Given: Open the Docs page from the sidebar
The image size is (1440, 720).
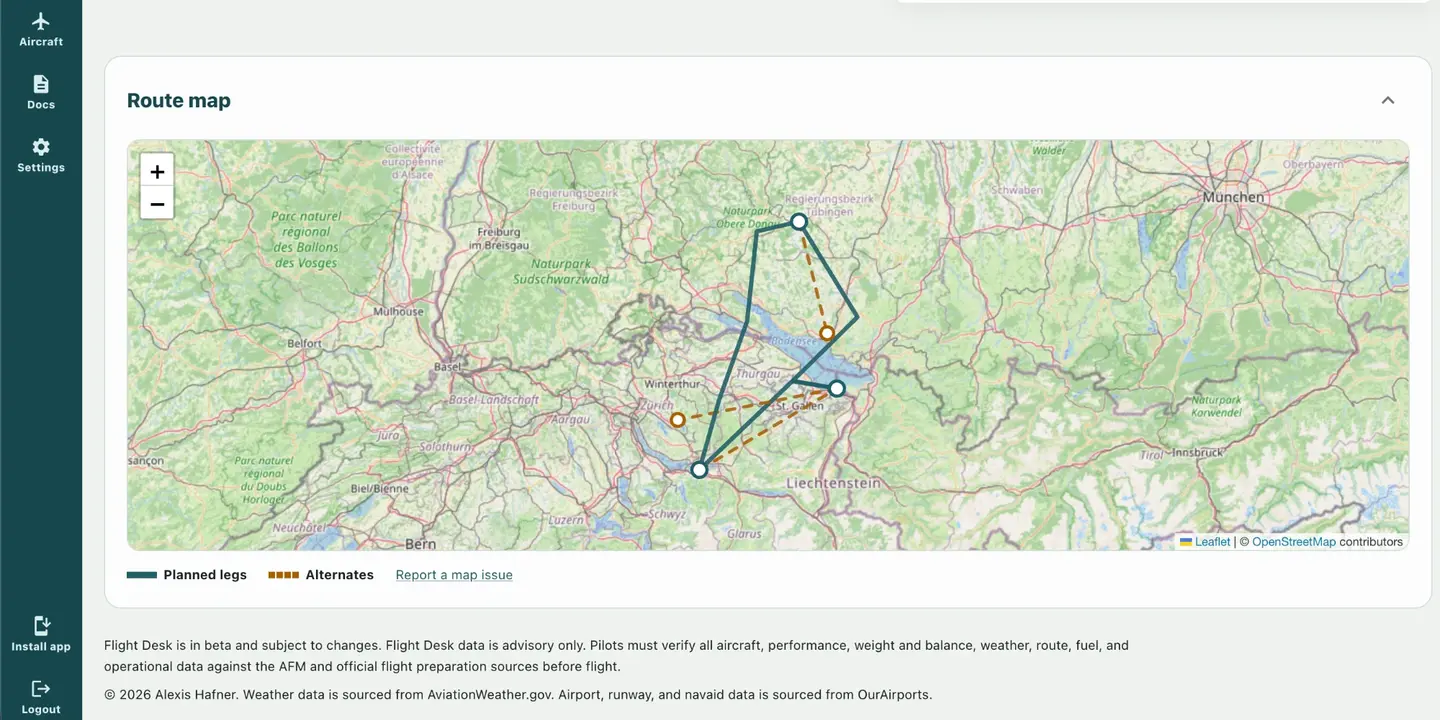Looking at the screenshot, I should (x=41, y=92).
